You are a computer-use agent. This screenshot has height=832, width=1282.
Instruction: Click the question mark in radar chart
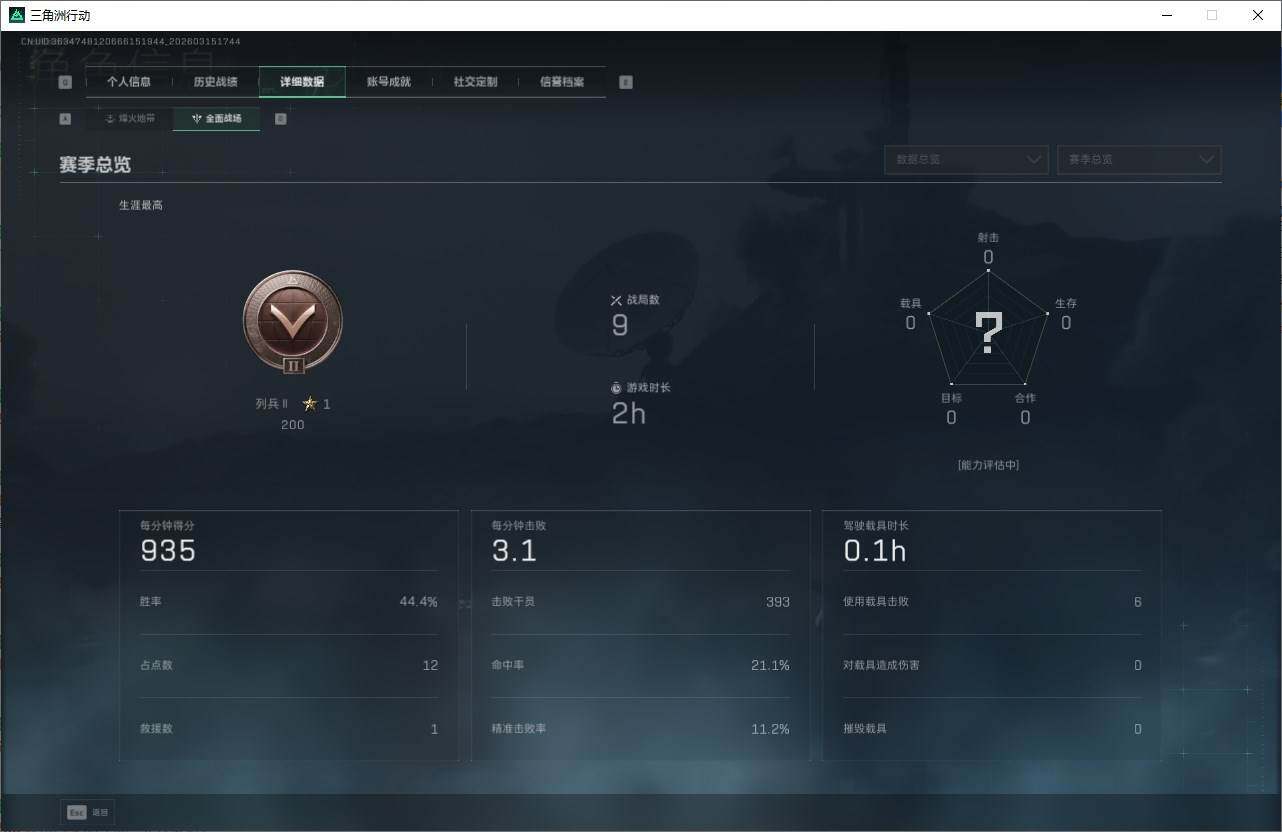[x=988, y=333]
